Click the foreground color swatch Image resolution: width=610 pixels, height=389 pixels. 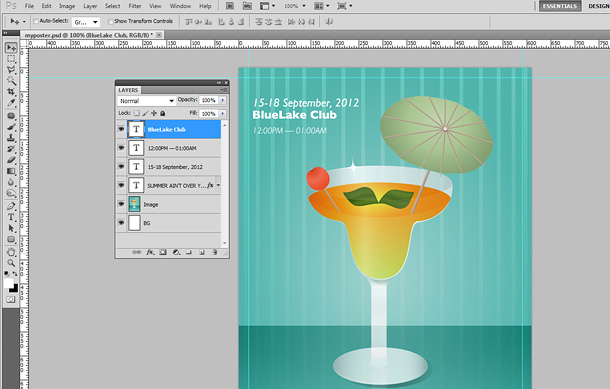point(8,283)
